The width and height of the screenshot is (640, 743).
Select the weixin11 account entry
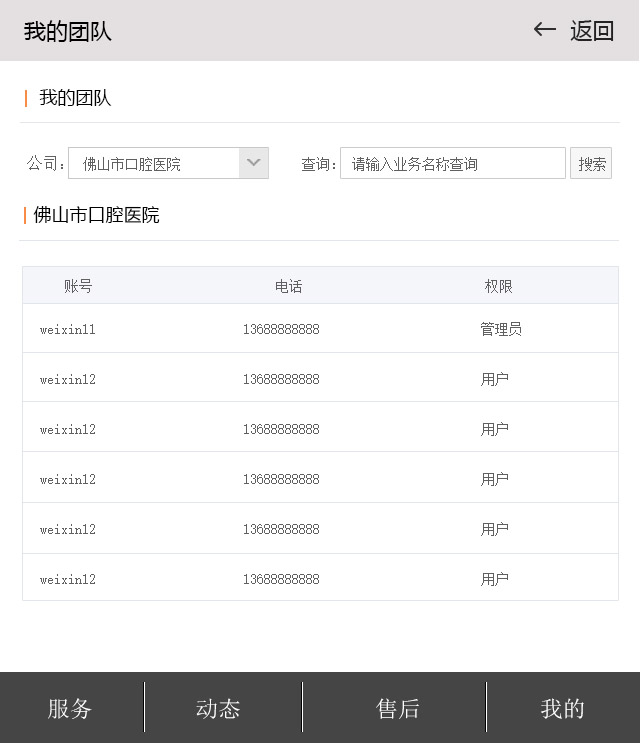68,329
